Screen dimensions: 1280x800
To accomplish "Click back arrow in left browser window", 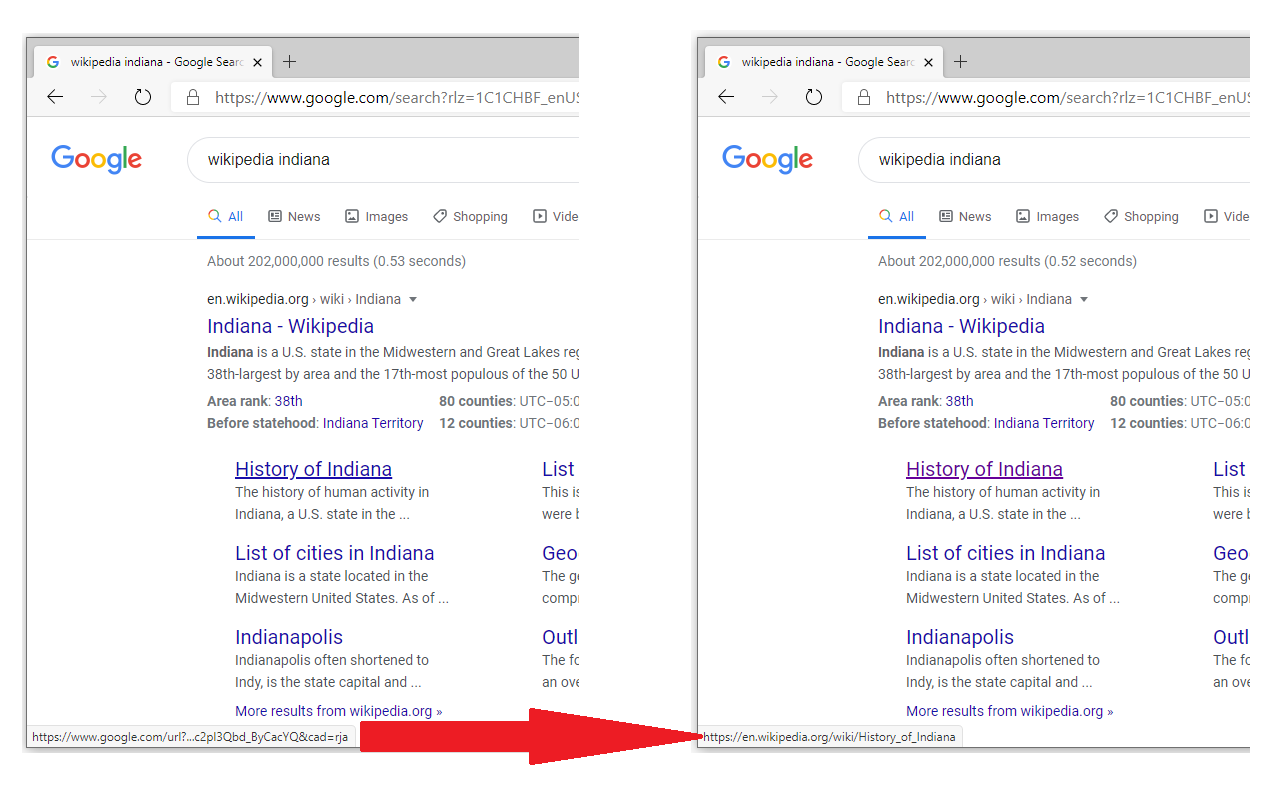I will coord(55,97).
